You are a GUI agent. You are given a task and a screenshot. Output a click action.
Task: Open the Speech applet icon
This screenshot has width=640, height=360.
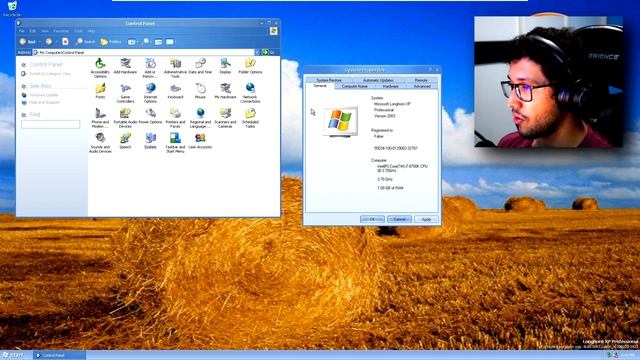click(x=125, y=141)
